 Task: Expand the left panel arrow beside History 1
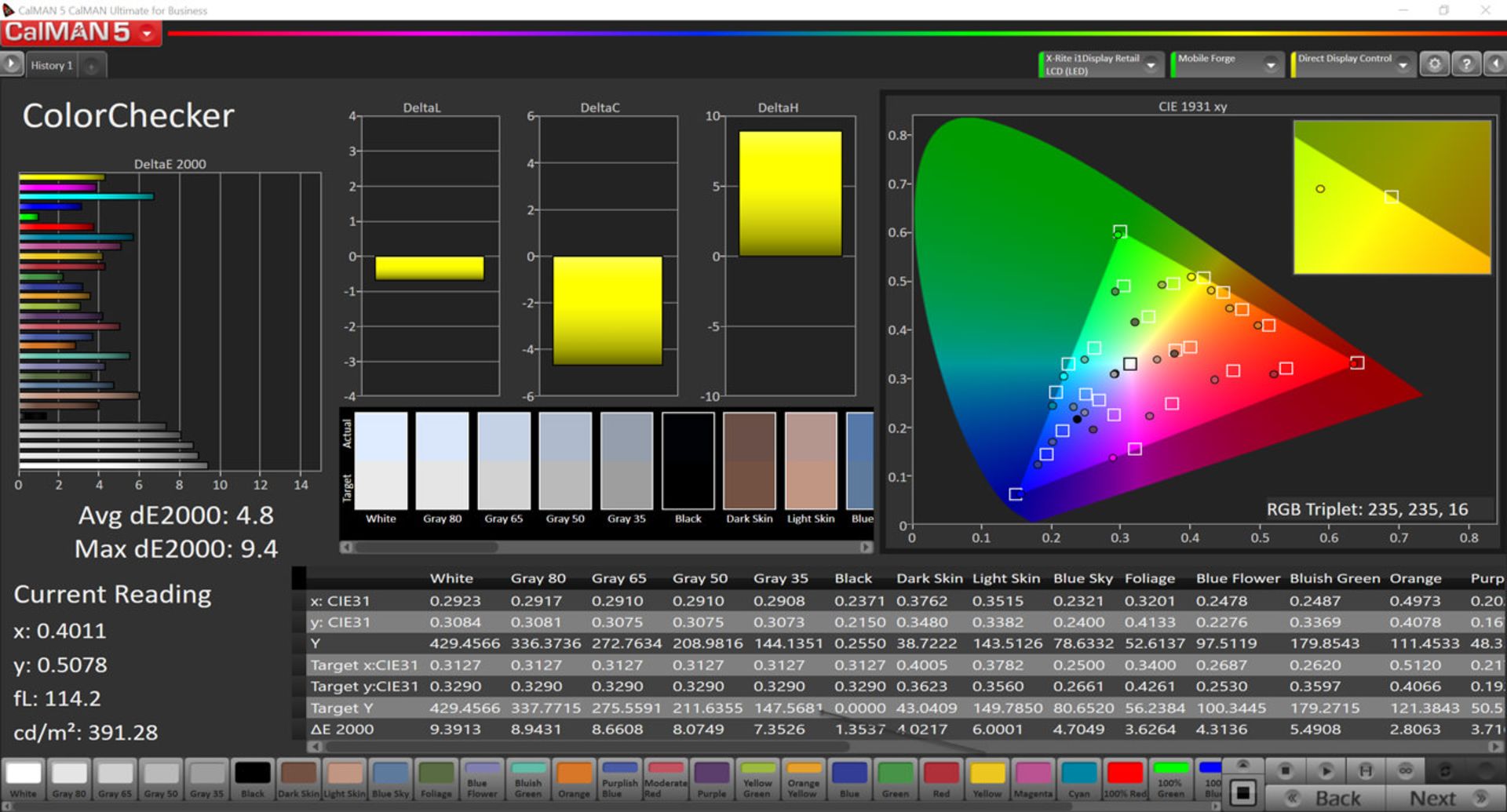(x=12, y=64)
